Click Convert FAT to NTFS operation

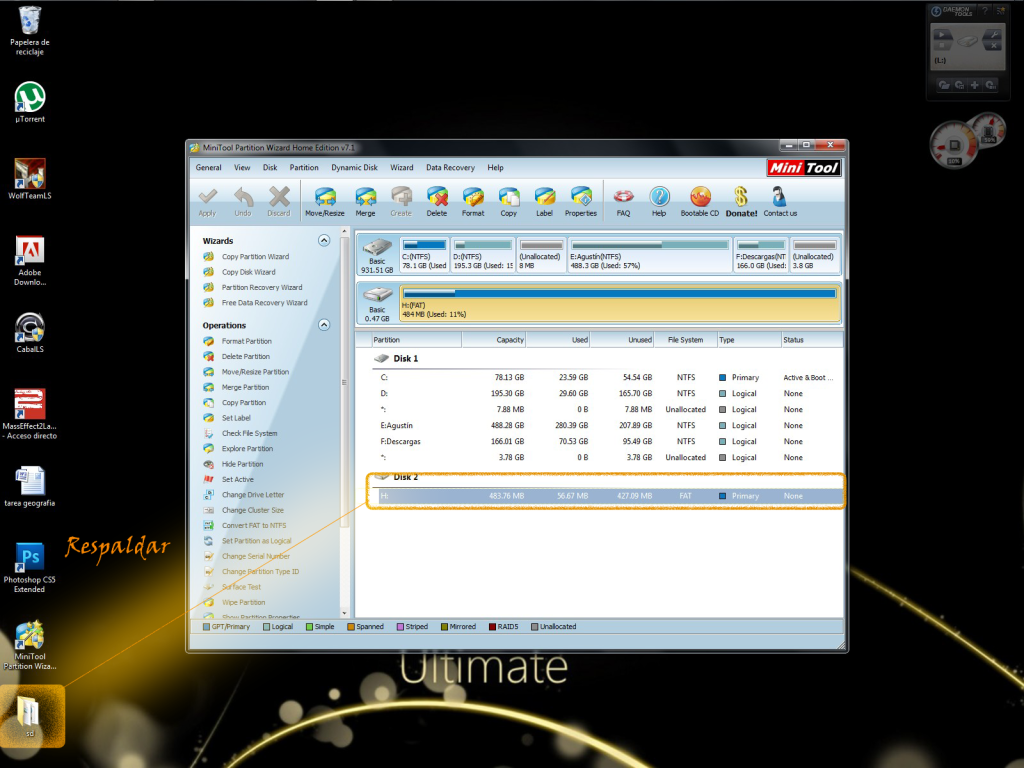pos(253,526)
